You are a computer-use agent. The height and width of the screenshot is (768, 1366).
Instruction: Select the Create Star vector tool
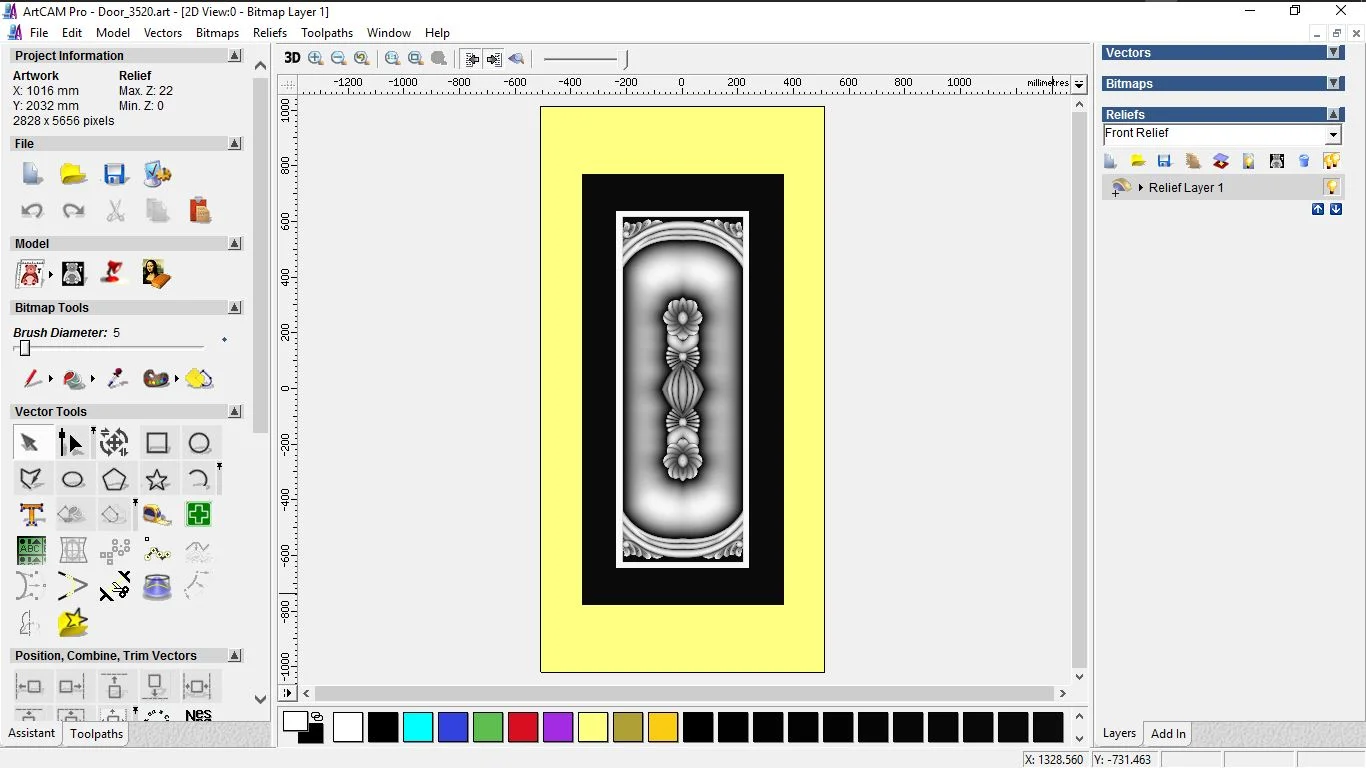[x=157, y=479]
